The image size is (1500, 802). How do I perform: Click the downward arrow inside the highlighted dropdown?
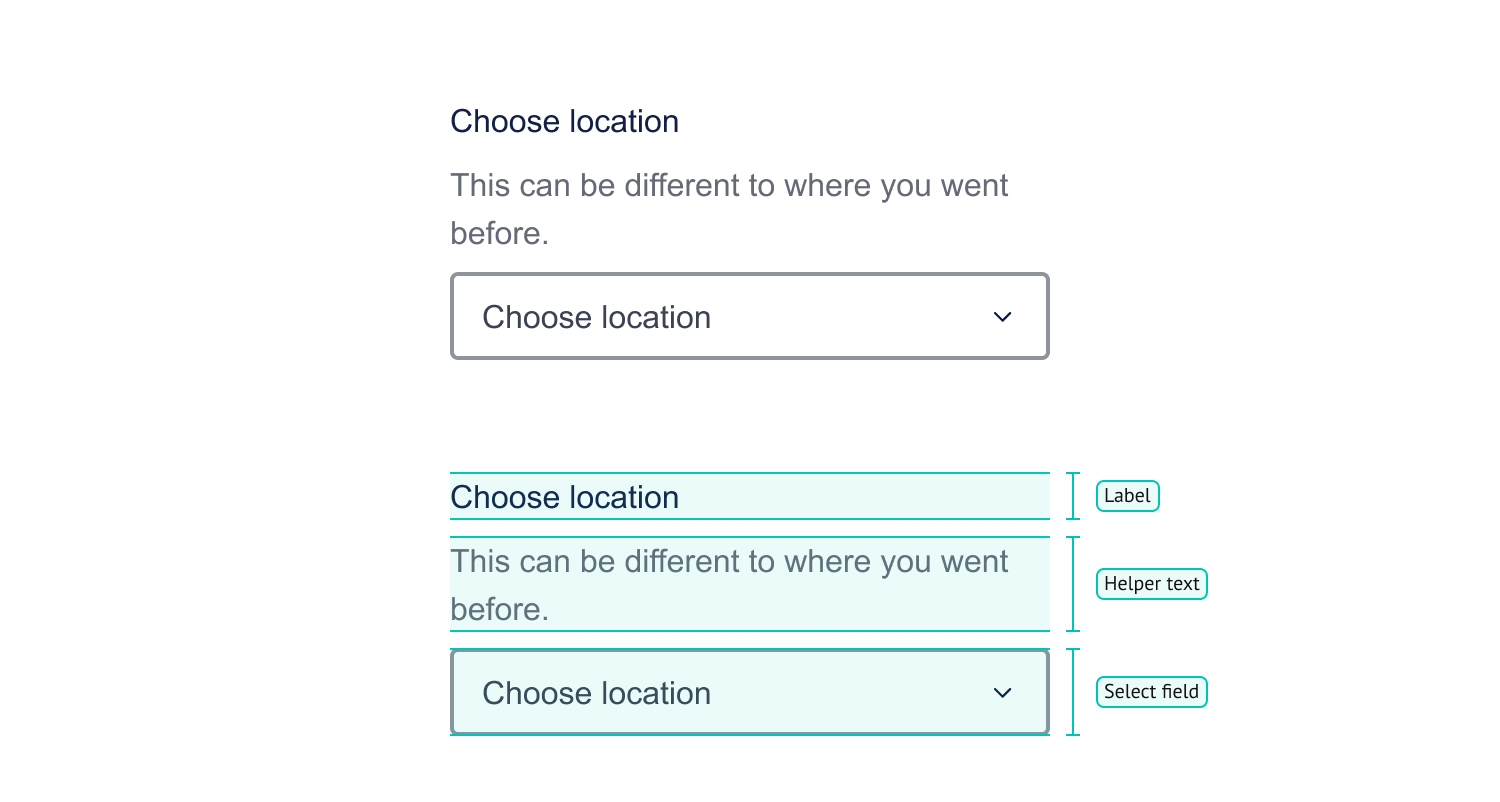click(x=1002, y=692)
